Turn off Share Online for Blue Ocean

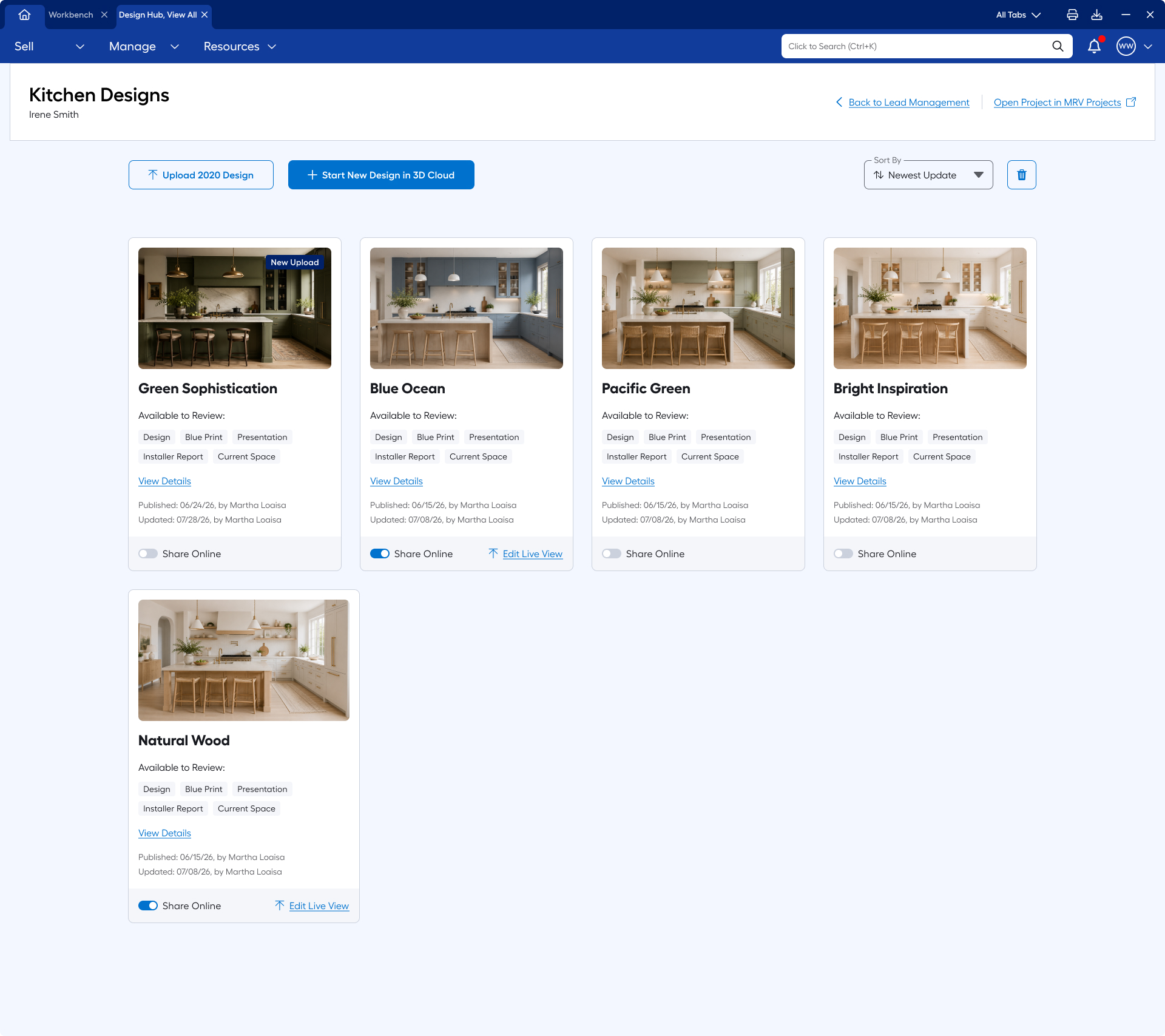click(380, 554)
